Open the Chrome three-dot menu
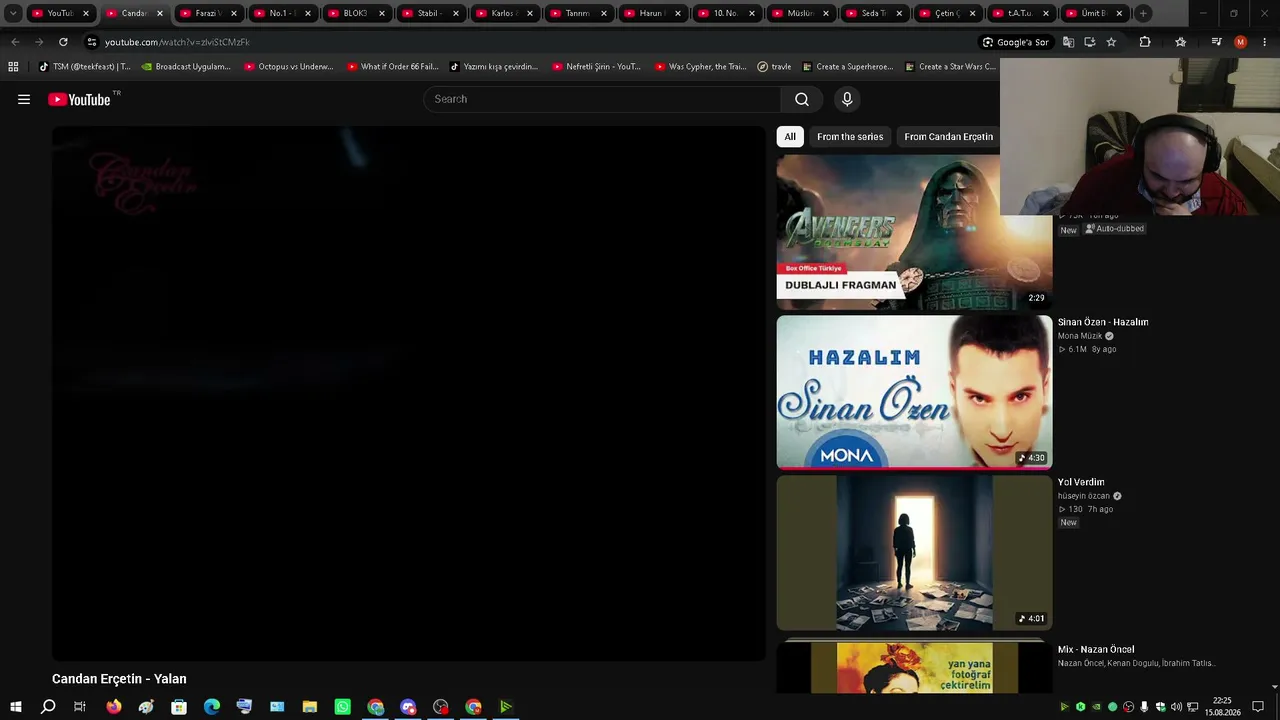The image size is (1280, 720). tap(1264, 42)
